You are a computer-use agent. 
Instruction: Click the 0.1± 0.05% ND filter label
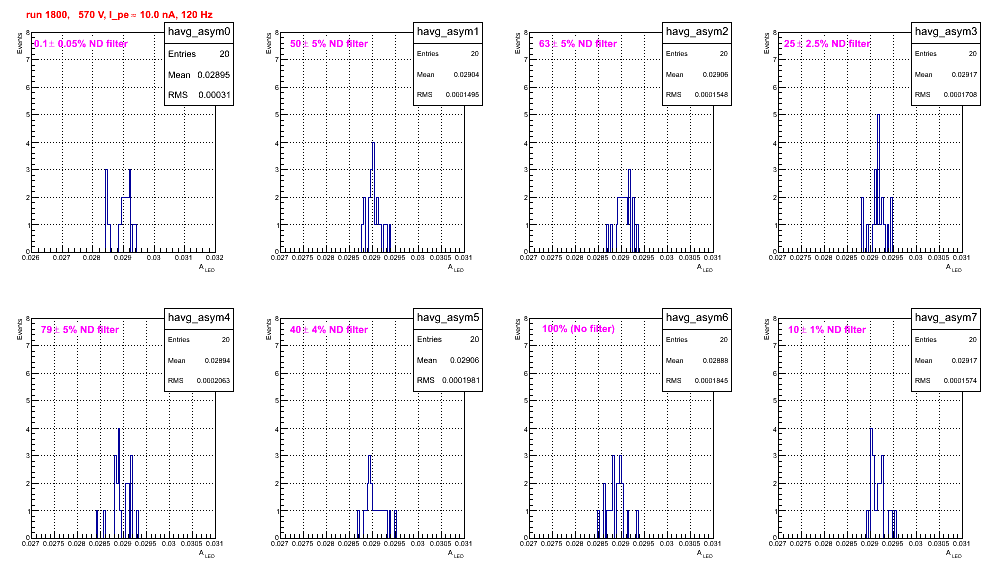pyautogui.click(x=81, y=44)
